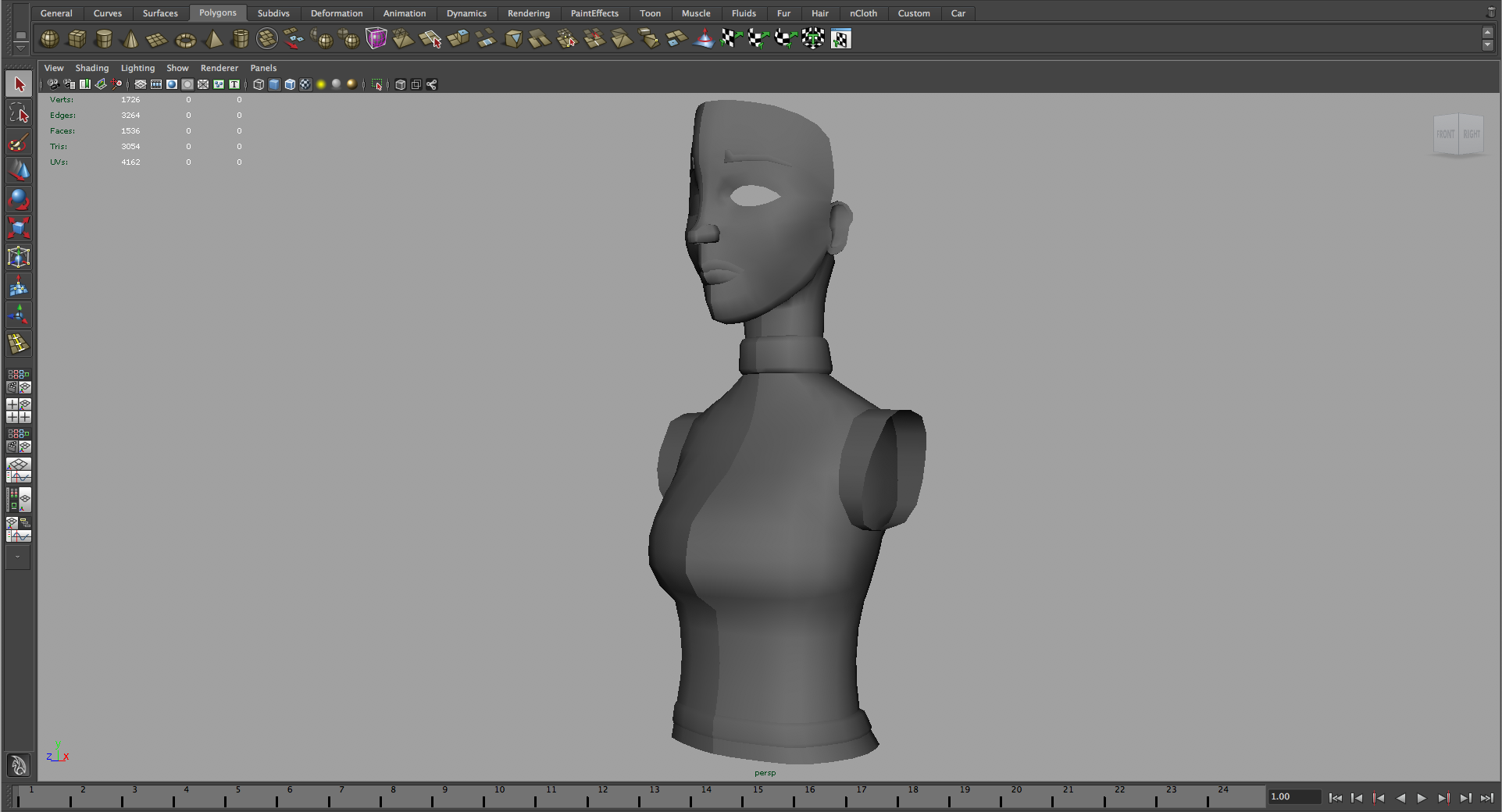Switch to the Animation shelf tab
The image size is (1502, 812).
[x=404, y=13]
